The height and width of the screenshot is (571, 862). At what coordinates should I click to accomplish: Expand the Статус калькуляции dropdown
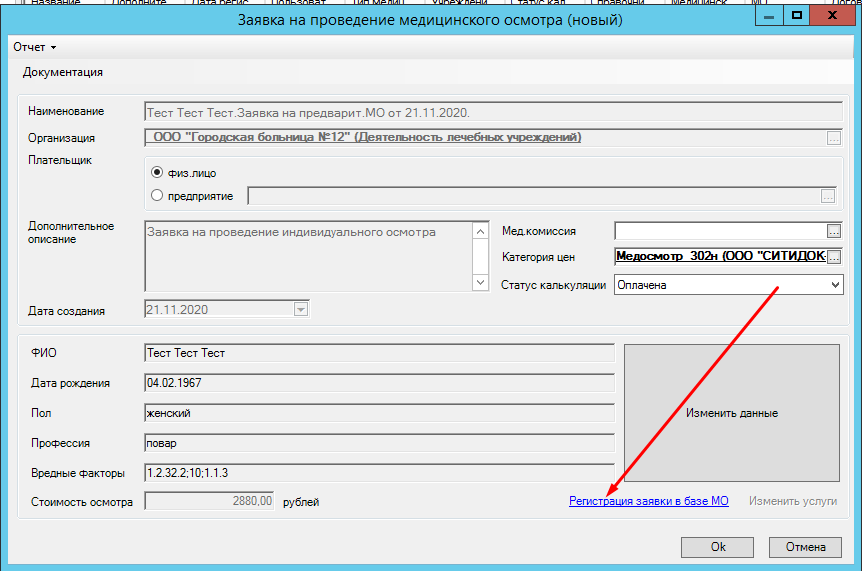(x=835, y=285)
